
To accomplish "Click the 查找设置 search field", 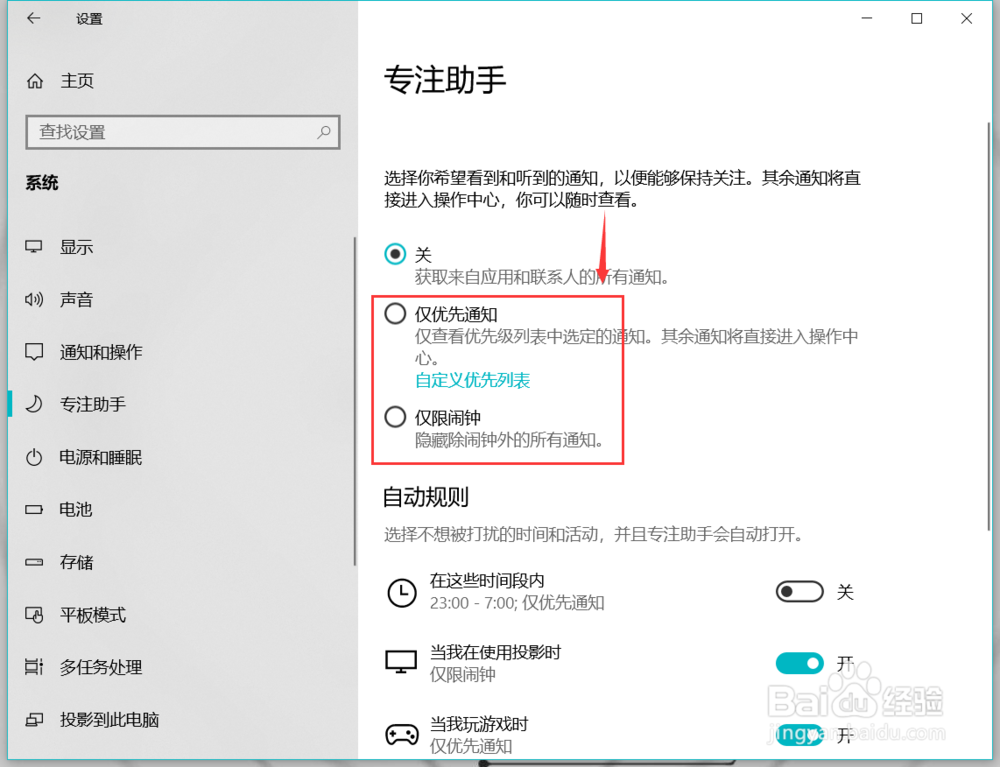I will click(183, 131).
